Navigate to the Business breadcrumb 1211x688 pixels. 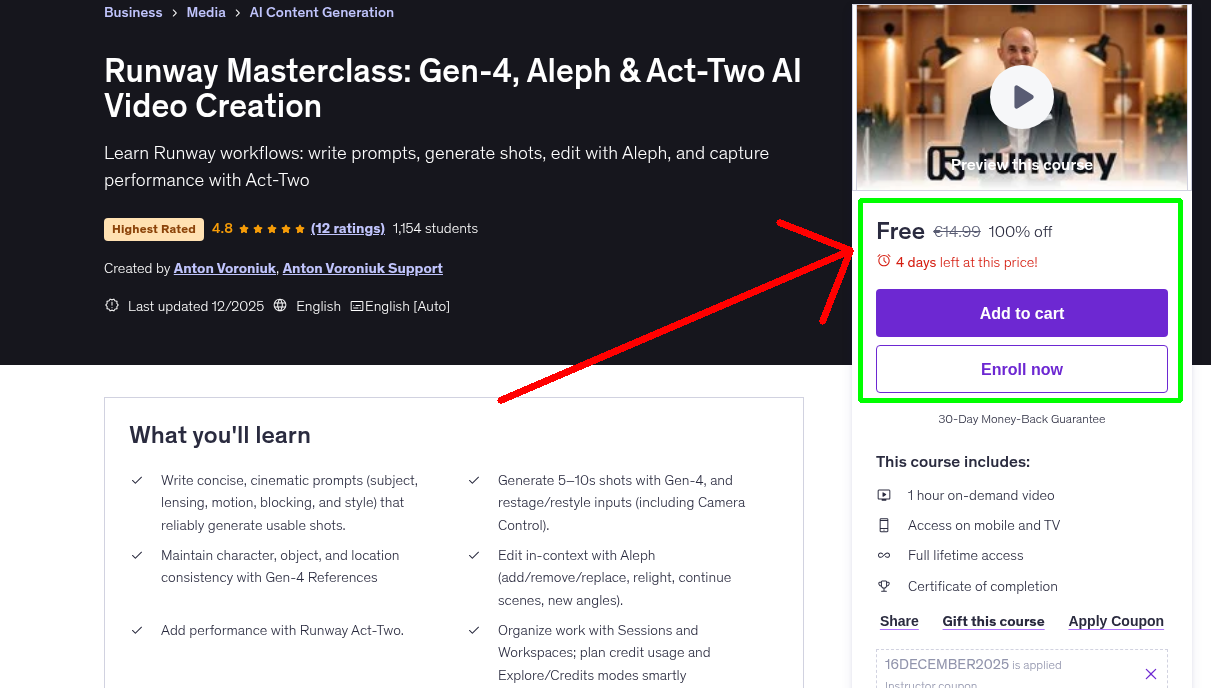click(133, 12)
